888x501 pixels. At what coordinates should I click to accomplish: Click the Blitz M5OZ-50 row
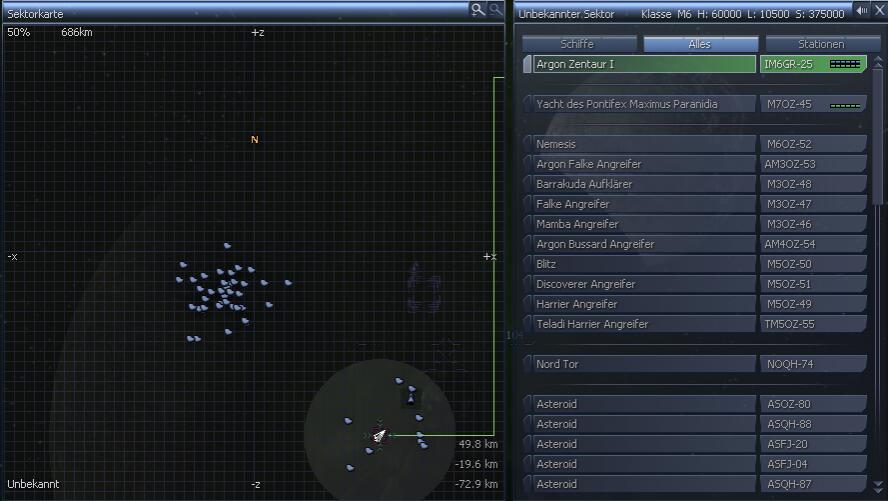tap(642, 264)
